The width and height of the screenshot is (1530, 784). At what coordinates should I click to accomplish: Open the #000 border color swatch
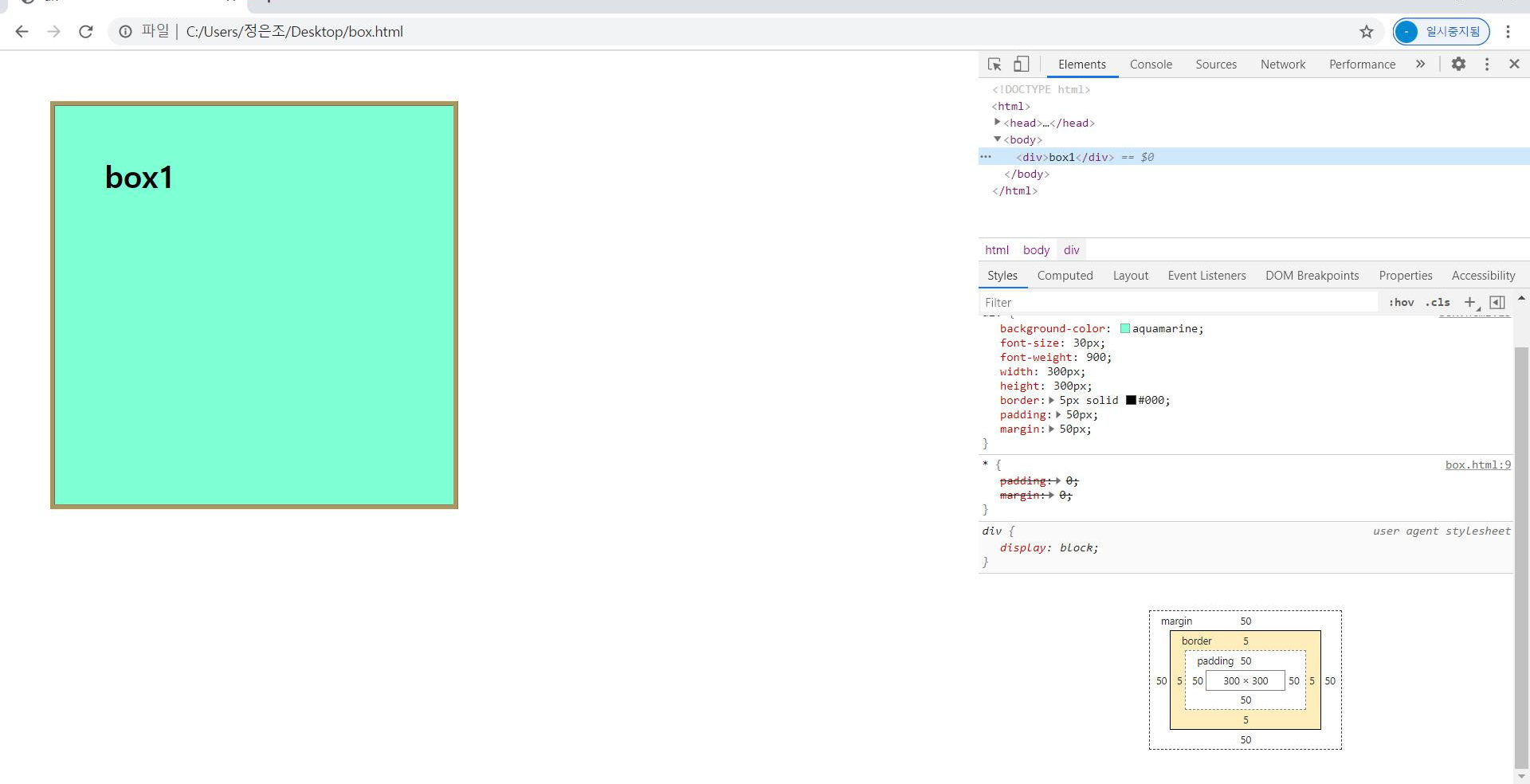point(1131,400)
